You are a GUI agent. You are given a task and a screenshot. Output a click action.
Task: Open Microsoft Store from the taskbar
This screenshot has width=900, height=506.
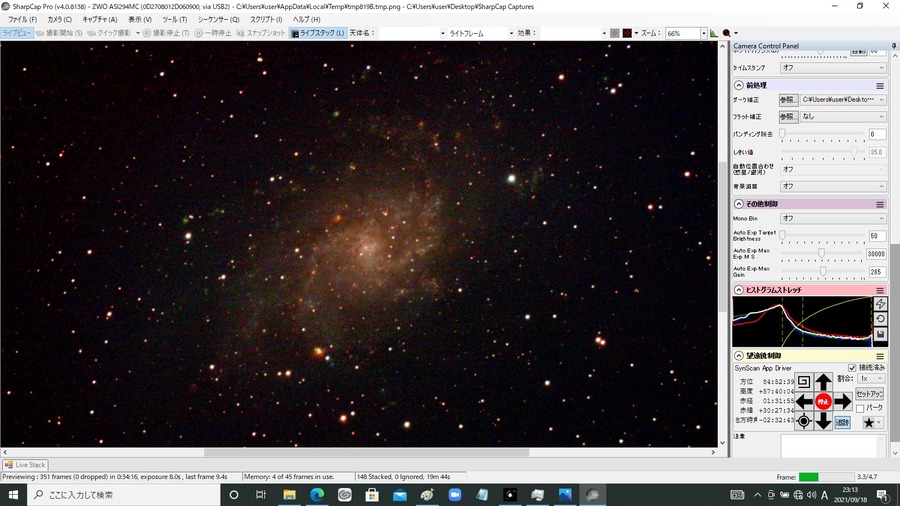372,495
